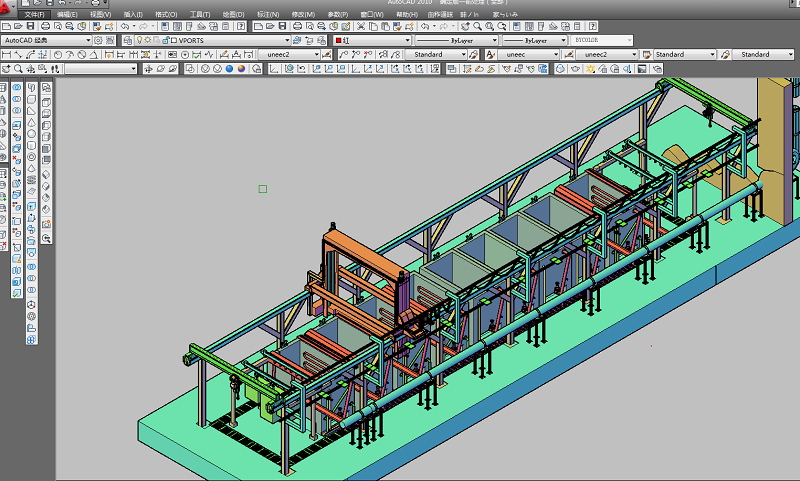Open the first ByLayer linetype dropdown
This screenshot has width=800, height=481.
click(494, 41)
